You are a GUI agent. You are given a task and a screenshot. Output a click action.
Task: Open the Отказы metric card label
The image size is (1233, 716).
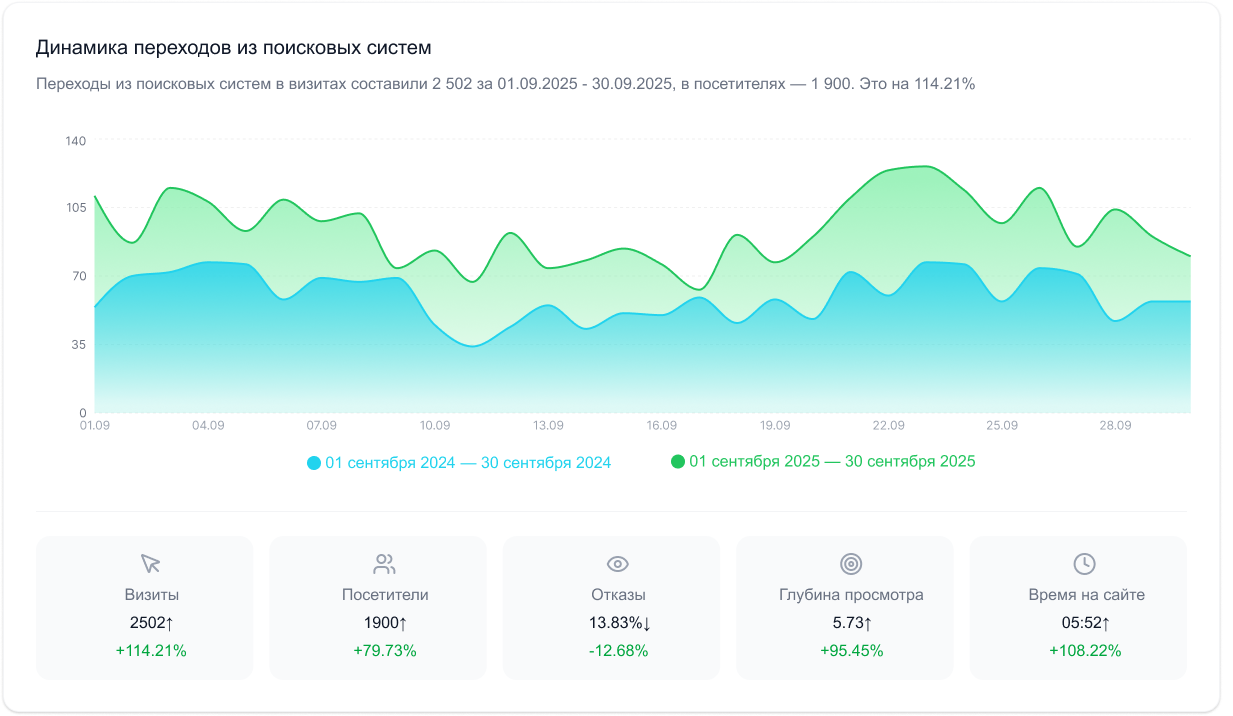(x=618, y=595)
